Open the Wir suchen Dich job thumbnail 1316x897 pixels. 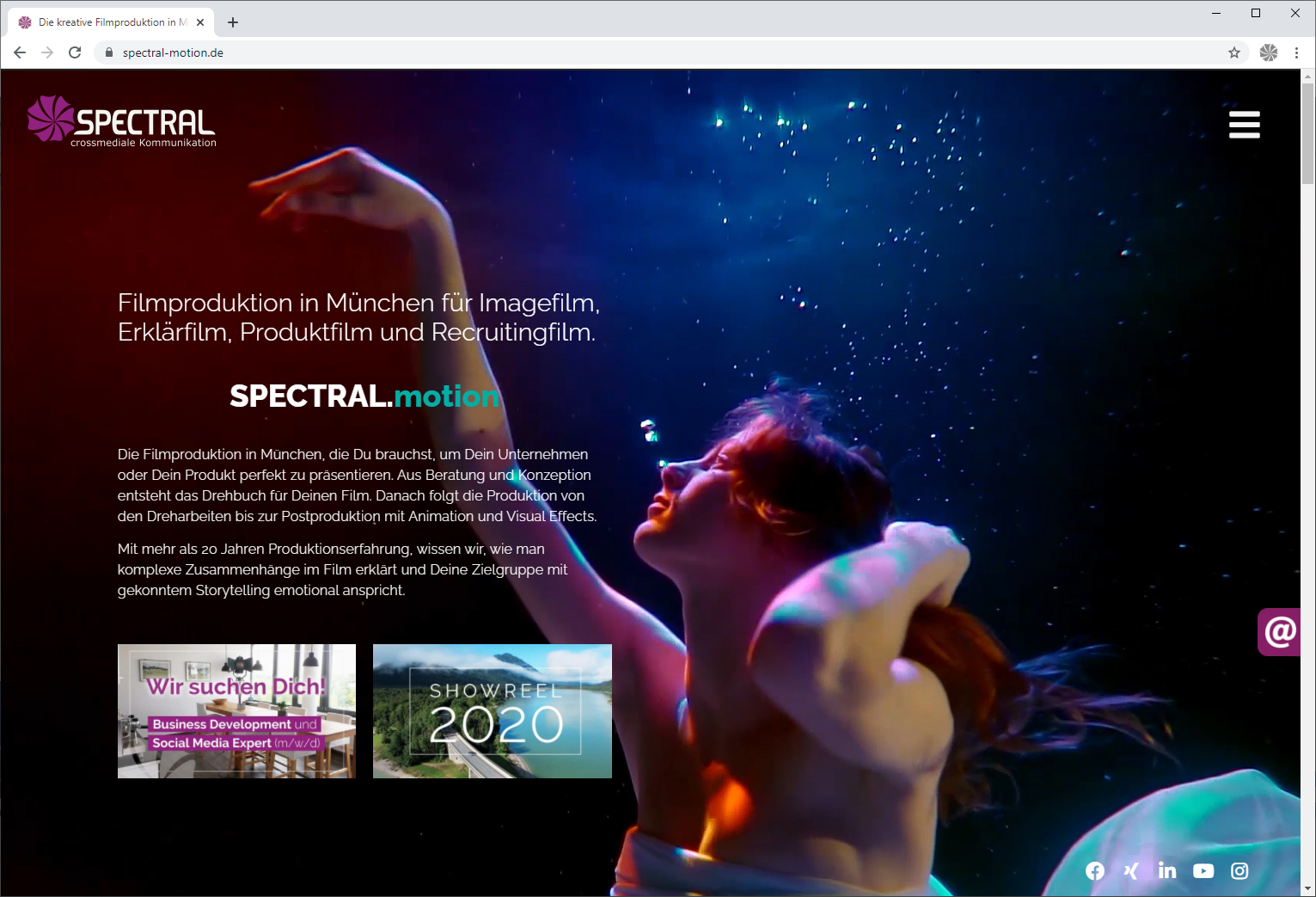(x=236, y=711)
